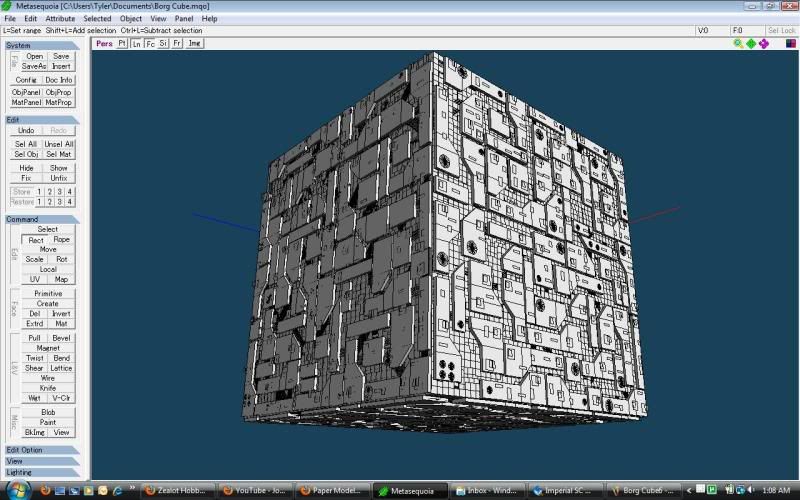
Task: Expand the View panel section
Action: (42, 461)
